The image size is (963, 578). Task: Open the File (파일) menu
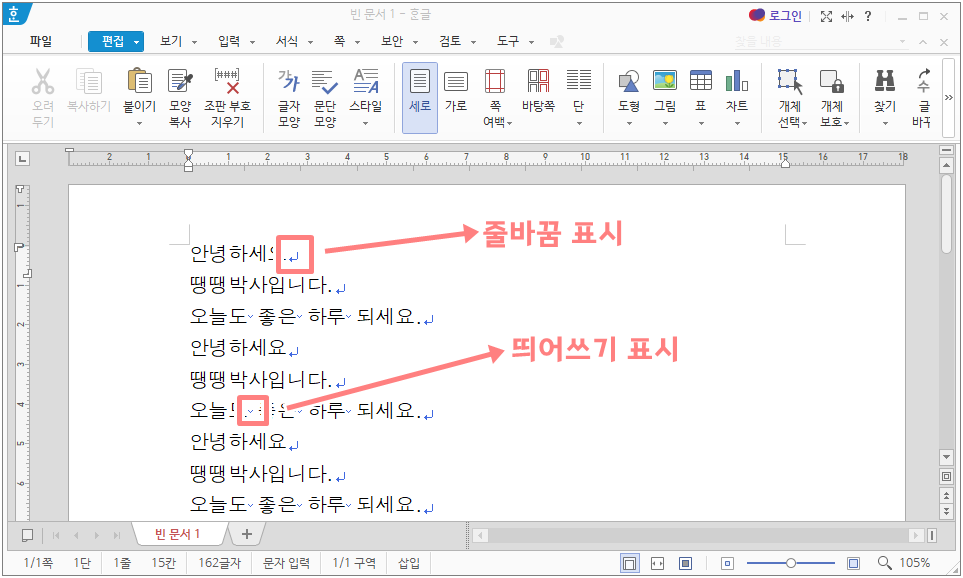click(41, 41)
